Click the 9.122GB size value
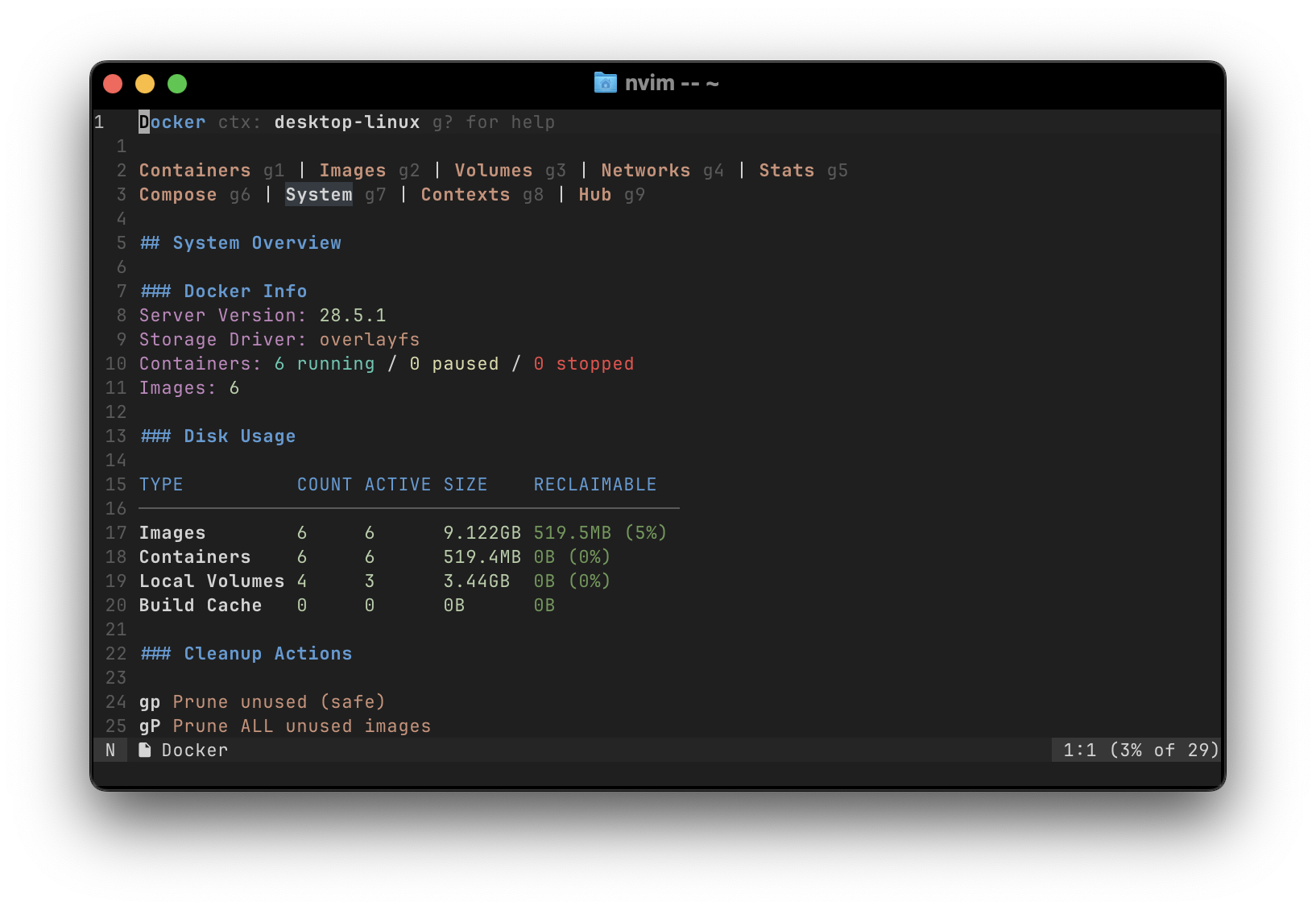The width and height of the screenshot is (1316, 910). 482,533
